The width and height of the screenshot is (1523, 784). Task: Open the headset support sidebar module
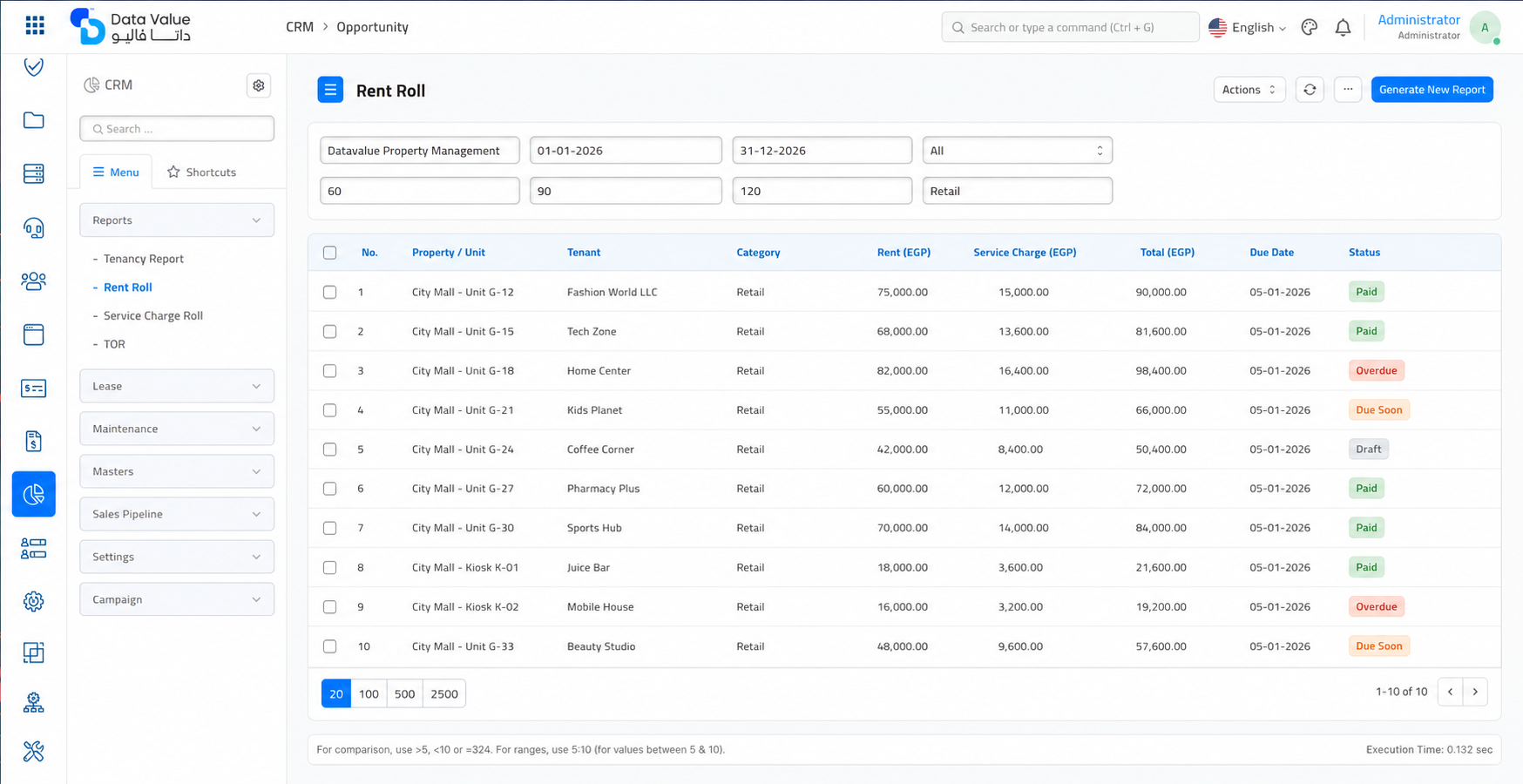tap(34, 227)
